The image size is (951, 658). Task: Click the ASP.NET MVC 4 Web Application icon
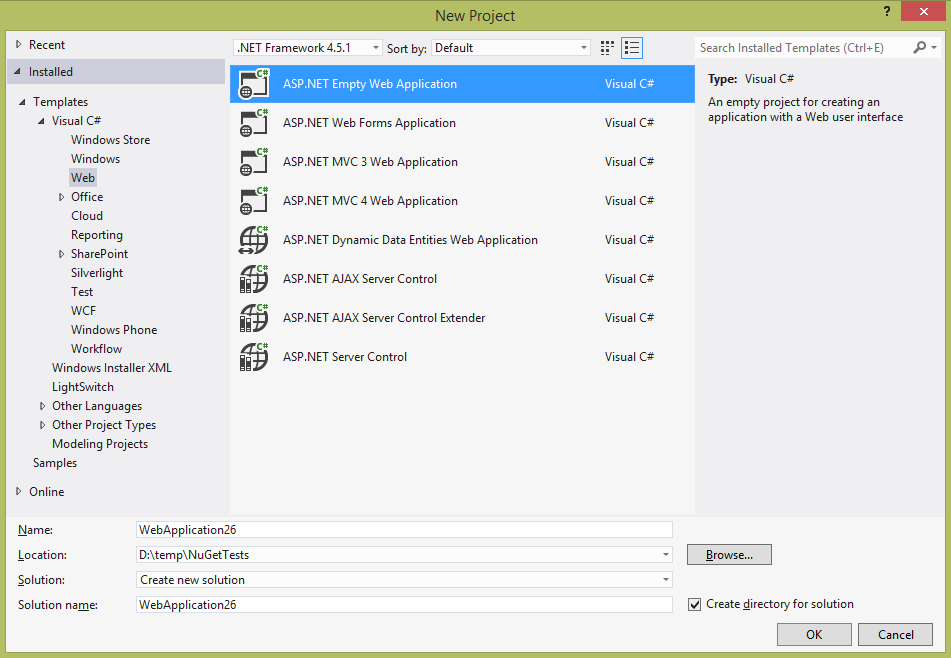[x=254, y=201]
